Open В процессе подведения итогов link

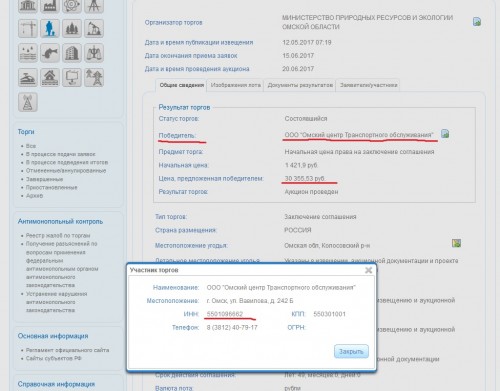pos(67,162)
